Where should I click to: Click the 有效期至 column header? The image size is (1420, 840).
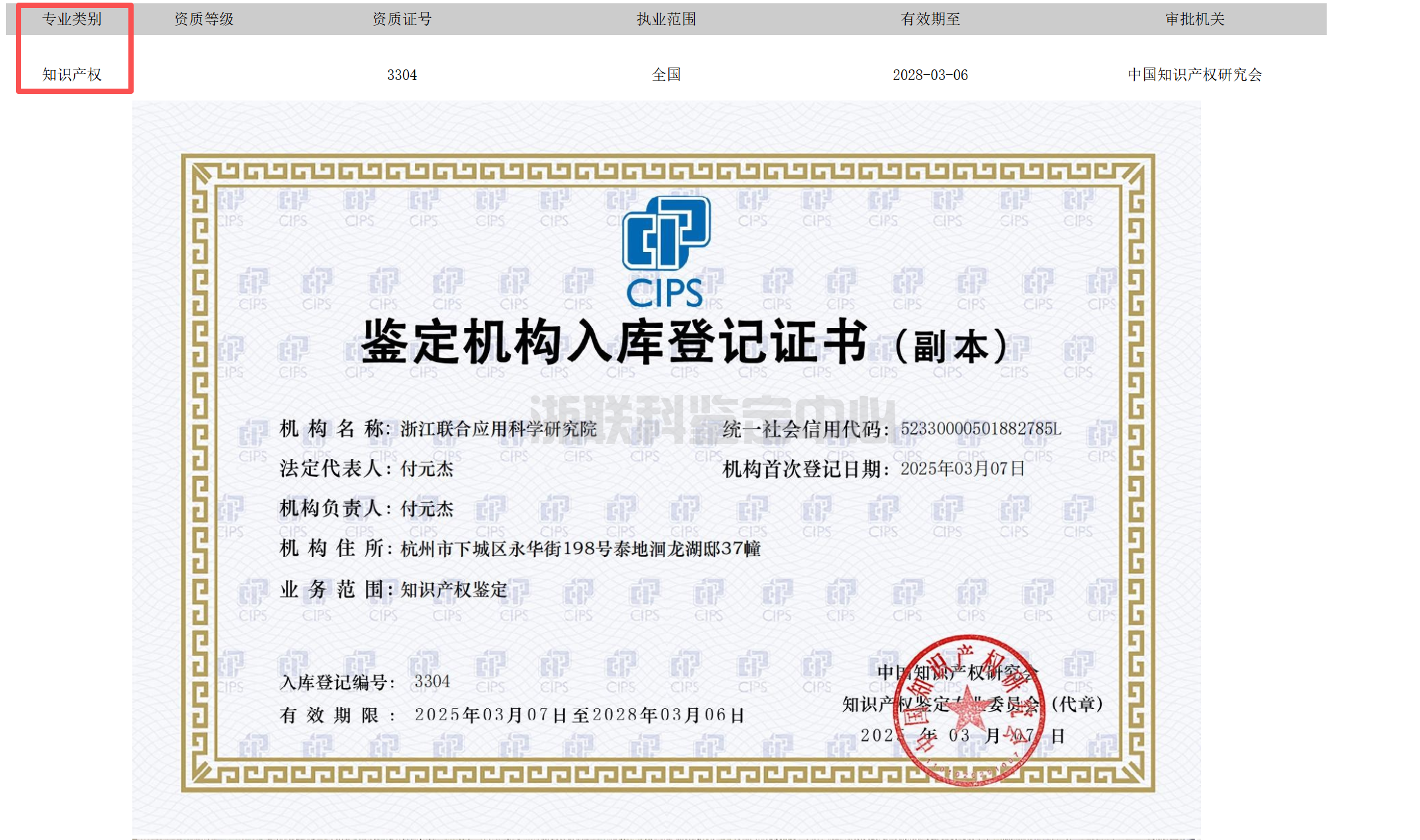pos(930,19)
